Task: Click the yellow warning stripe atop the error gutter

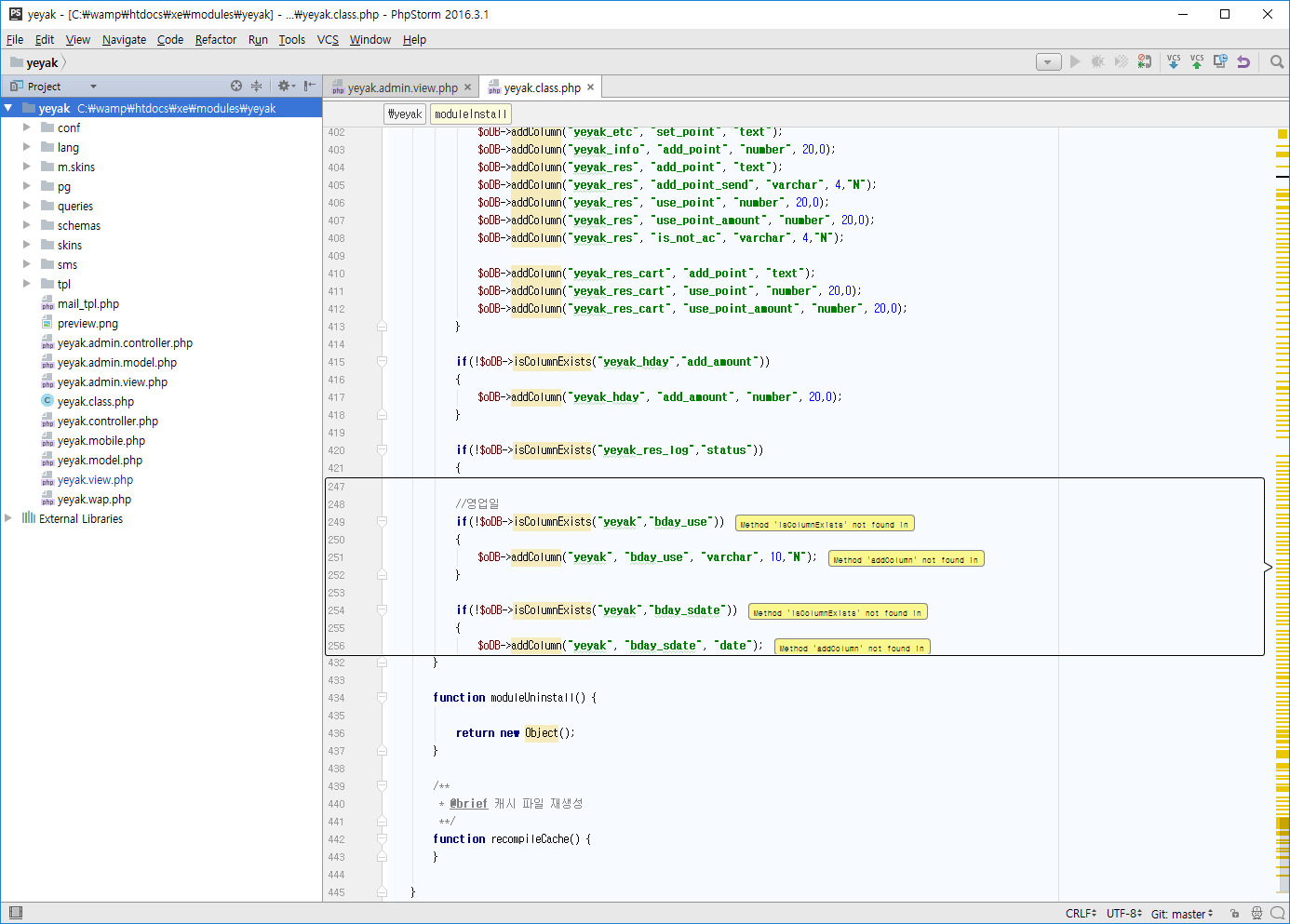Action: [x=1282, y=134]
